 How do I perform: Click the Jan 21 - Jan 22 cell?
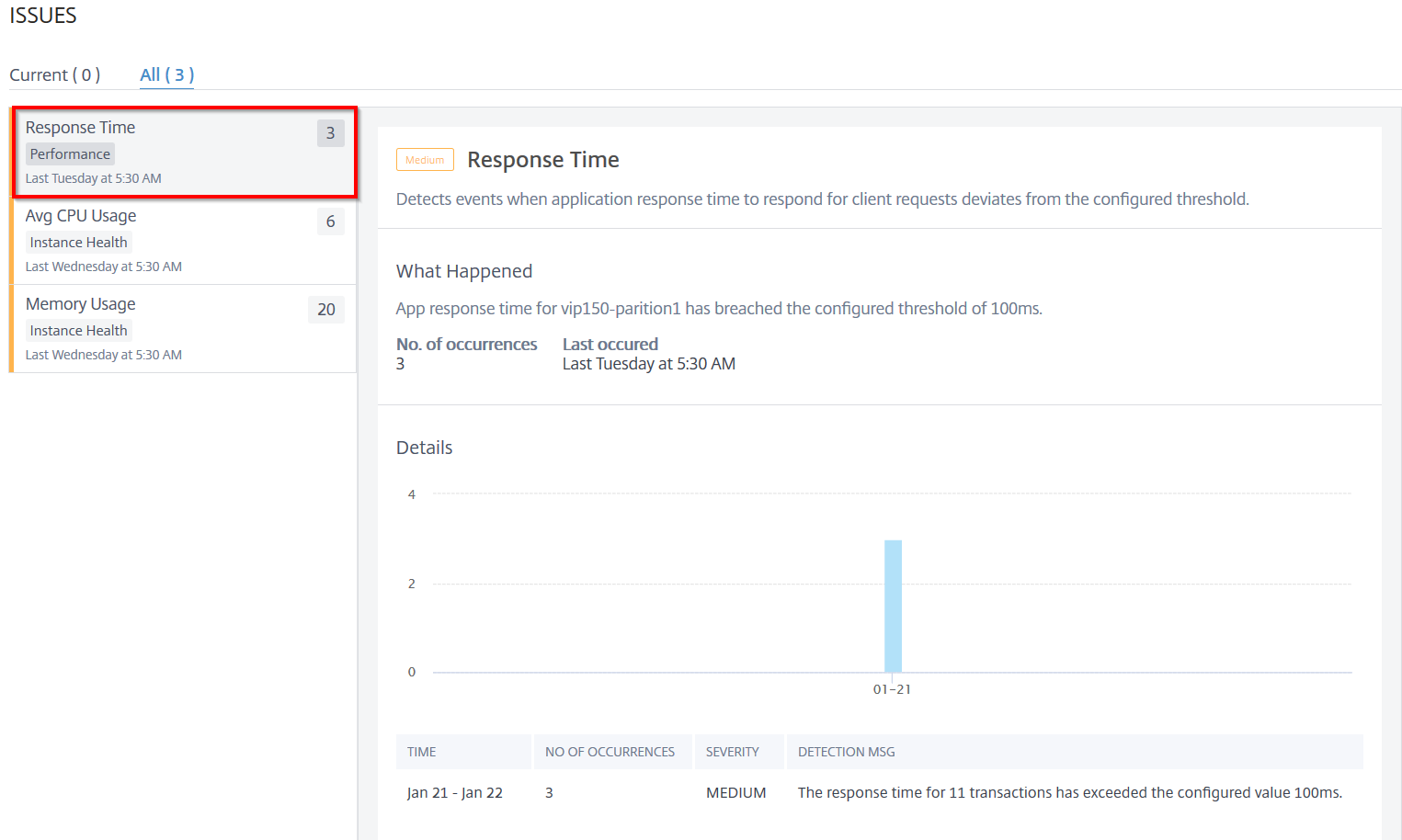point(455,792)
